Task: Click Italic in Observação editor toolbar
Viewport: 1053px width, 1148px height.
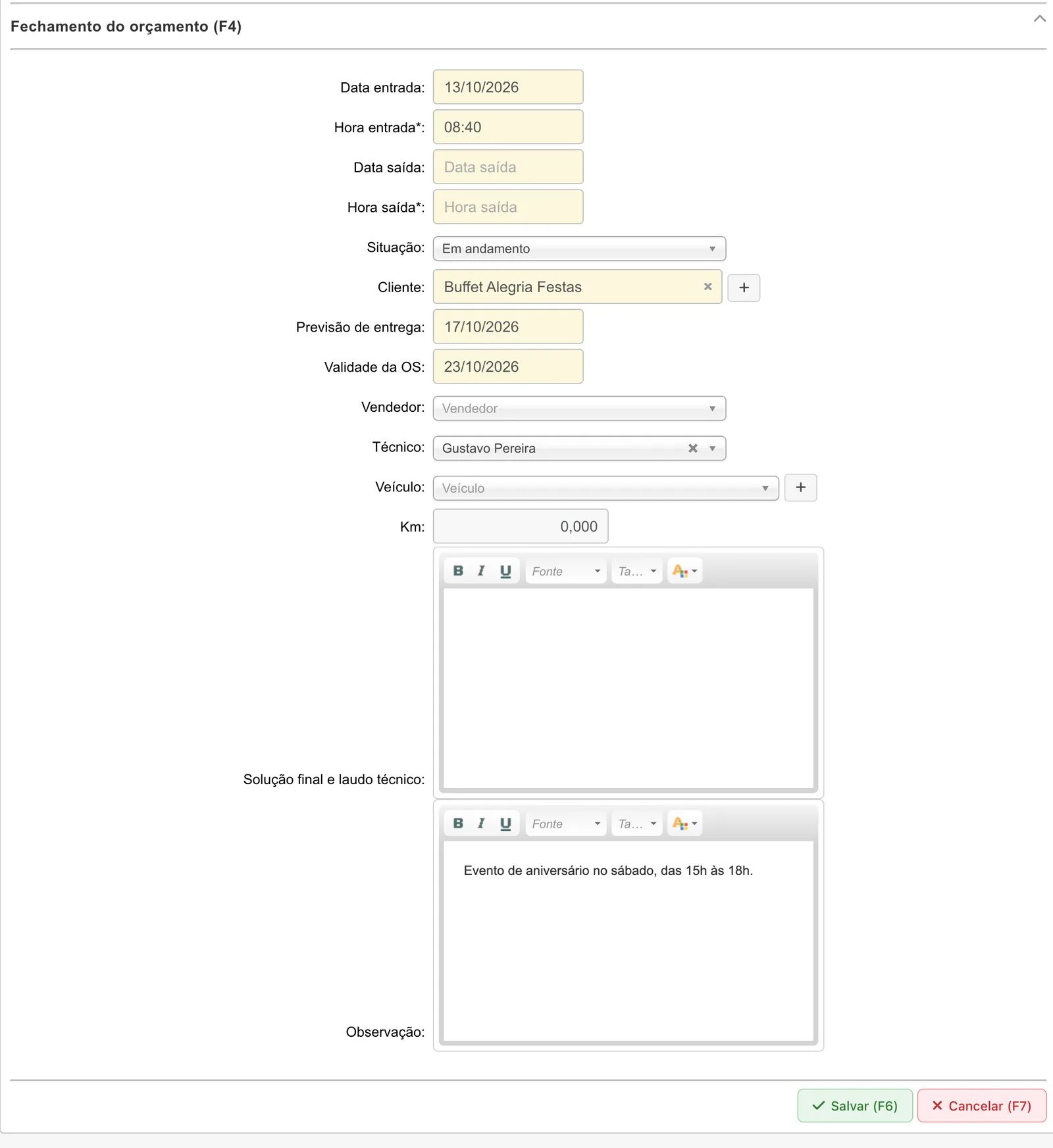Action: tap(481, 824)
